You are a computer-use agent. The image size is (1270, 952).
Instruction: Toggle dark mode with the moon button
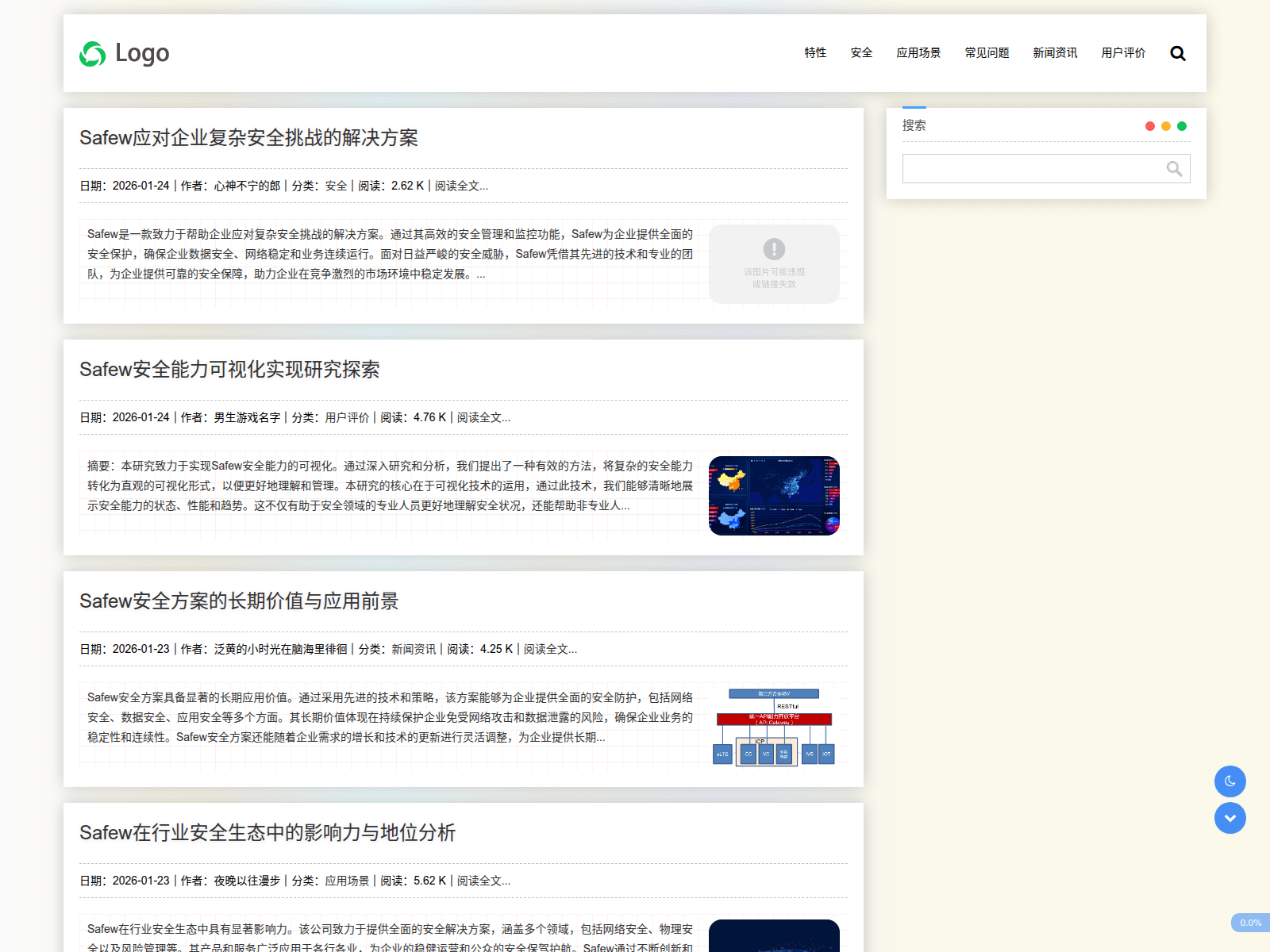click(1230, 781)
